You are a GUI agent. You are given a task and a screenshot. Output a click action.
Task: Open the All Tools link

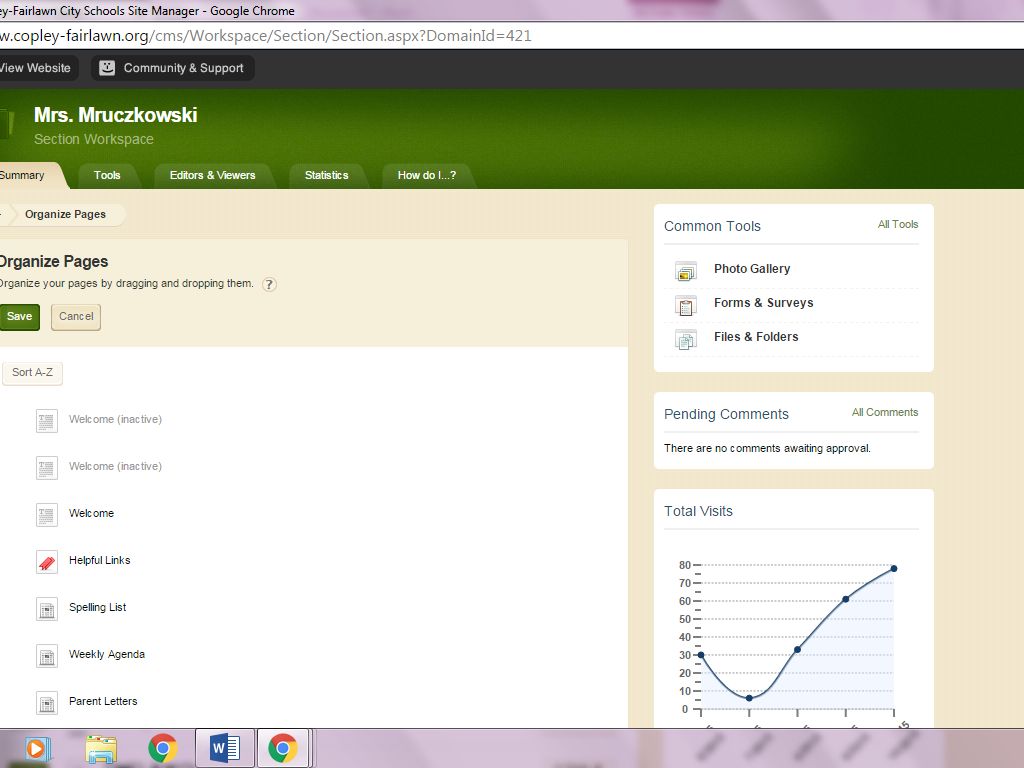pos(897,224)
